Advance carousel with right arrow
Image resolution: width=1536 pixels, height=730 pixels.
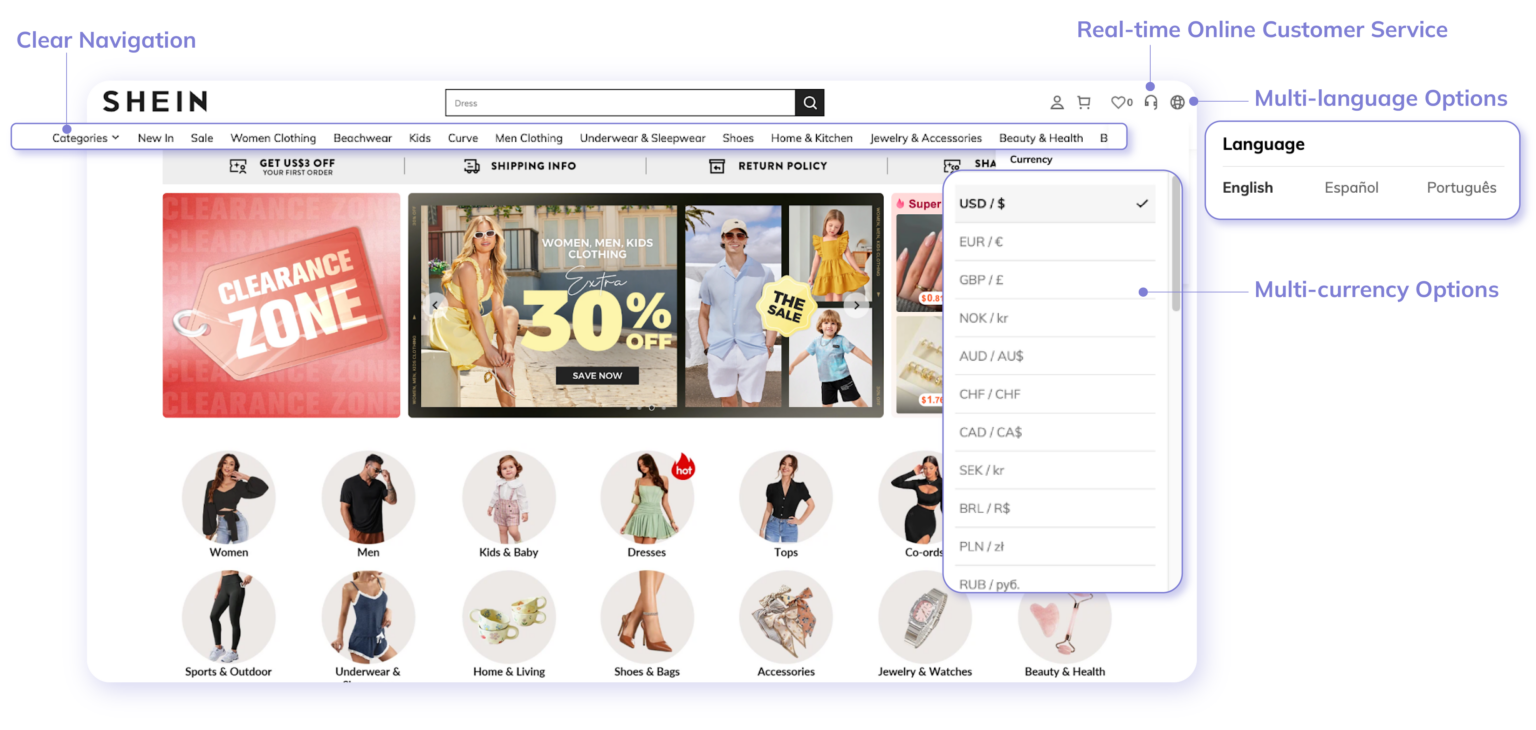pos(858,305)
